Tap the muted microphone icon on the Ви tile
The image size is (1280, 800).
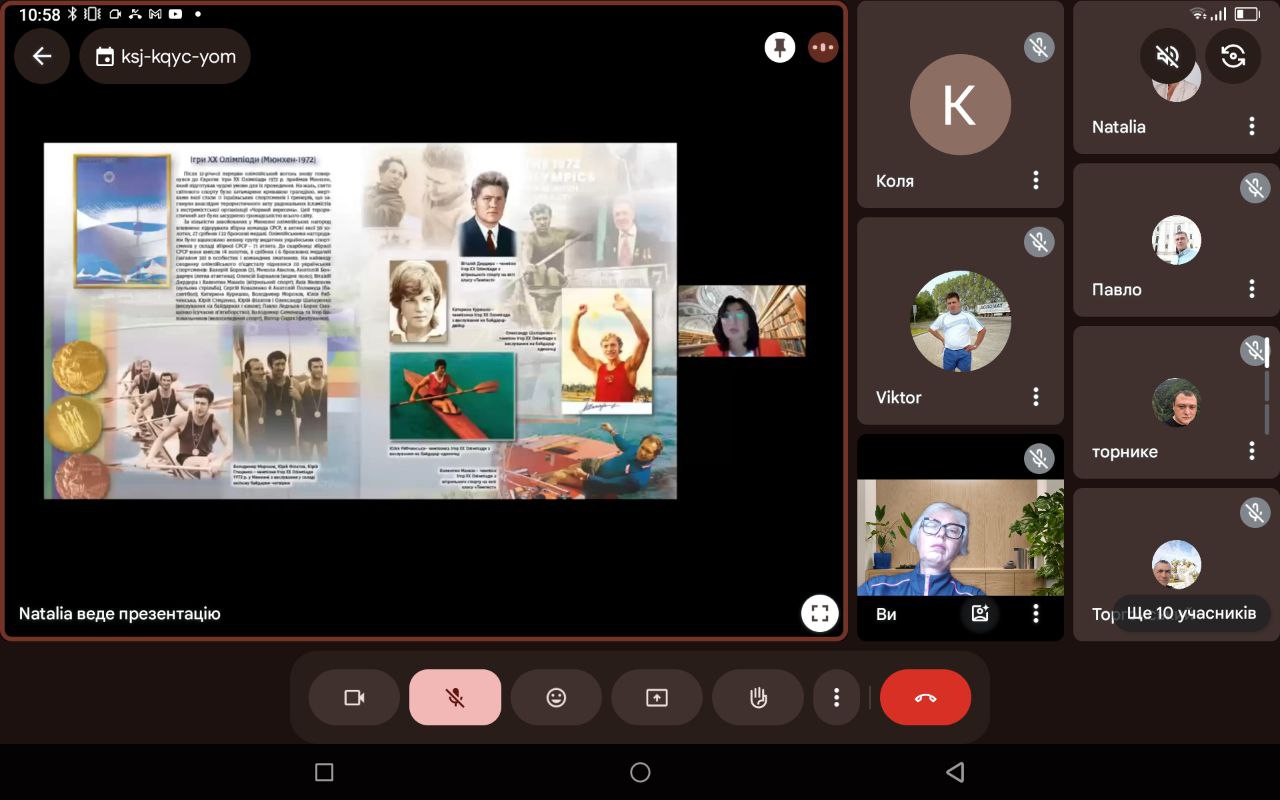click(1039, 458)
